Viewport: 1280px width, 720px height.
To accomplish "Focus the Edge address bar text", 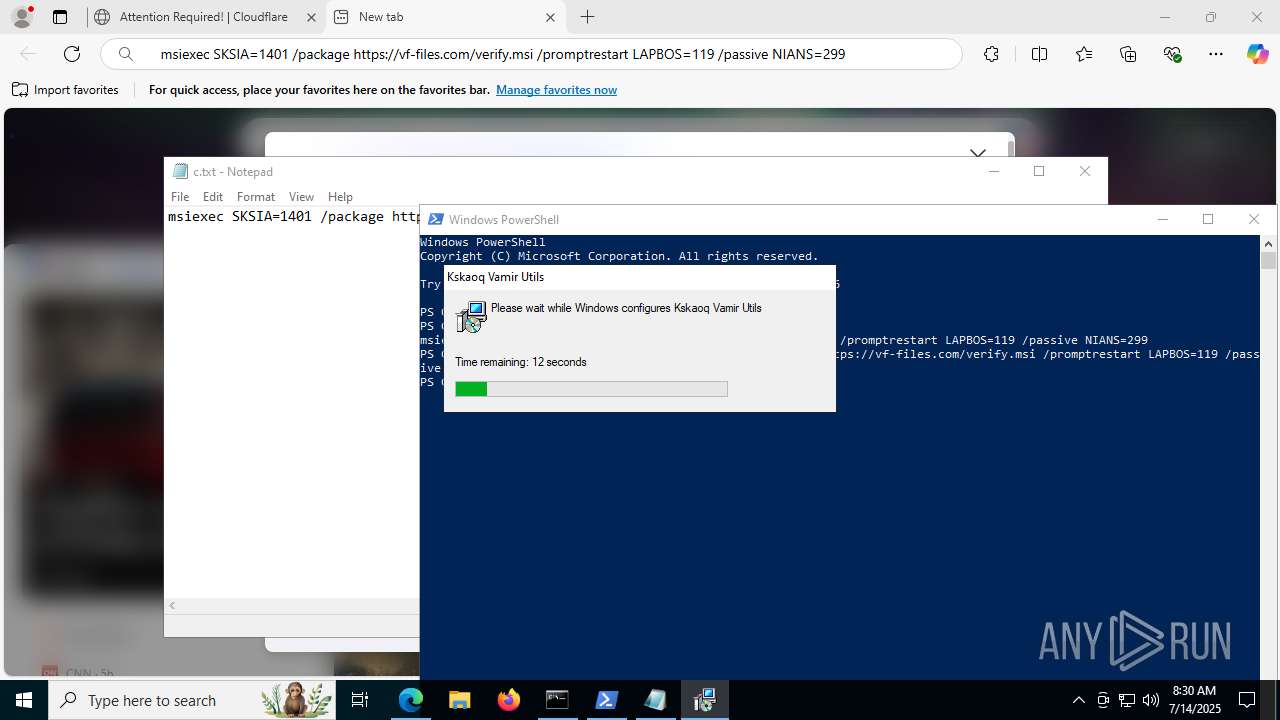I will coord(503,54).
